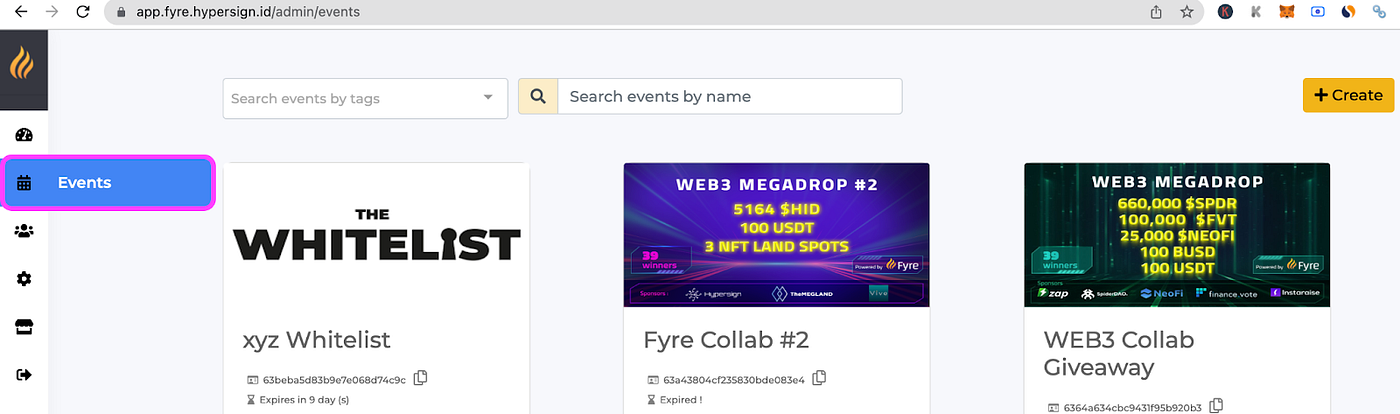
Task: Click event ID 6364a634cbc9431f95b920b3
Action: pos(1132,408)
